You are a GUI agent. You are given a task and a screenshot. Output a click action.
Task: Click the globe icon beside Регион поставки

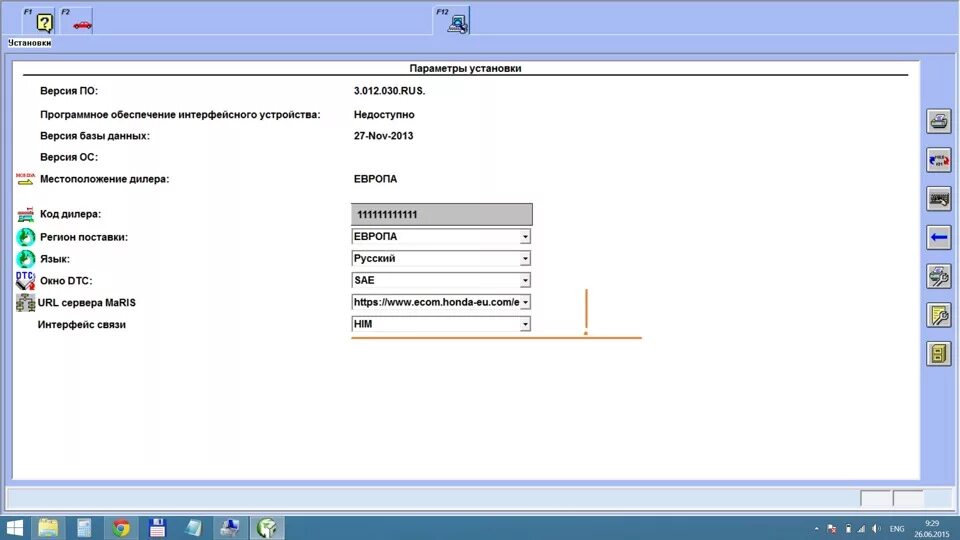click(x=25, y=237)
